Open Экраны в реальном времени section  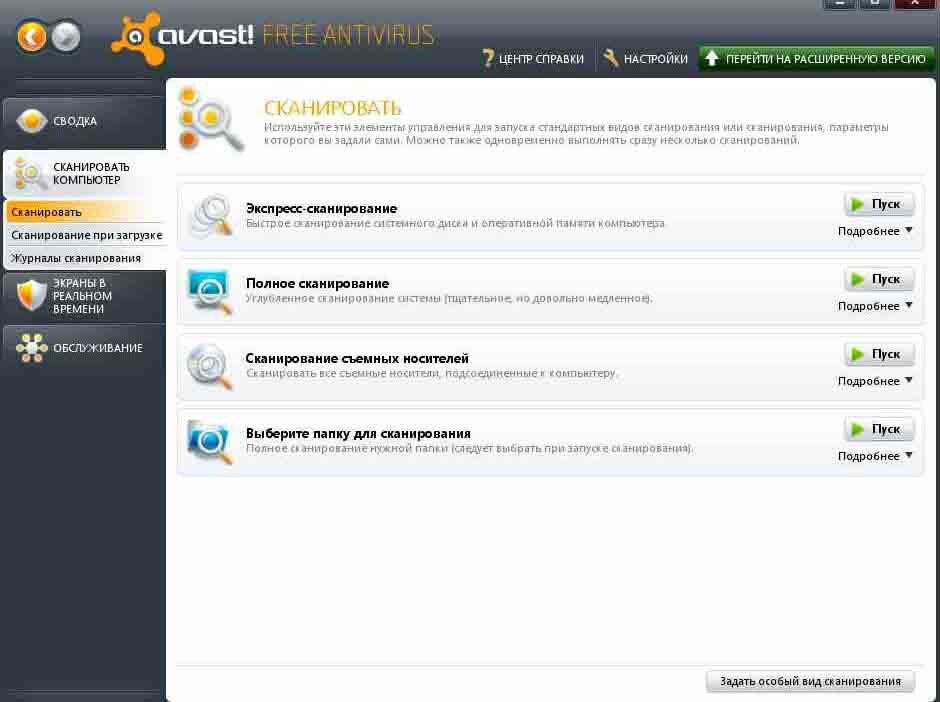click(x=84, y=296)
